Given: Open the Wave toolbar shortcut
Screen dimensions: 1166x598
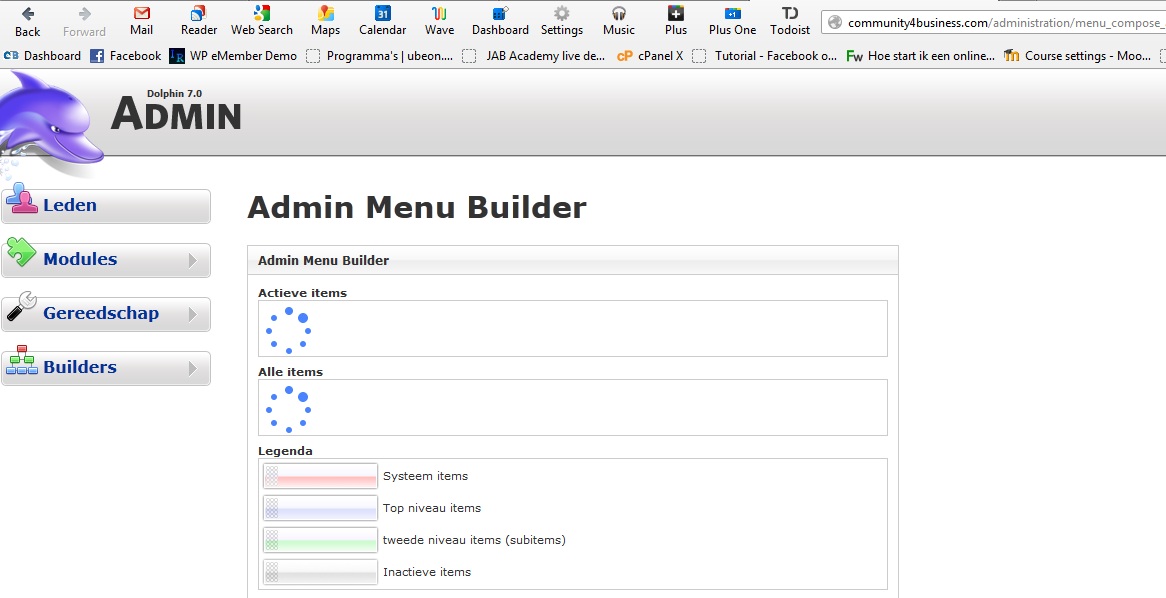Looking at the screenshot, I should pos(439,14).
